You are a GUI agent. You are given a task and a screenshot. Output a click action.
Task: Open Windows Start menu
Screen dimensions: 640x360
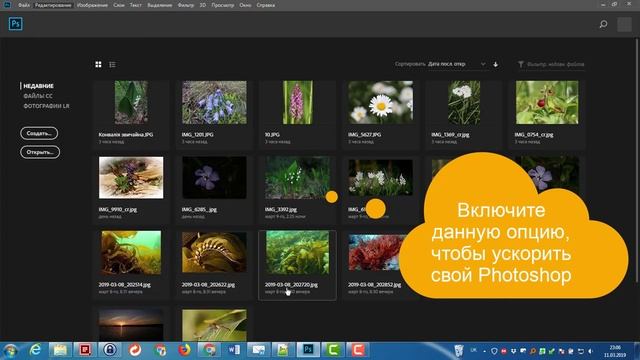pos(10,350)
